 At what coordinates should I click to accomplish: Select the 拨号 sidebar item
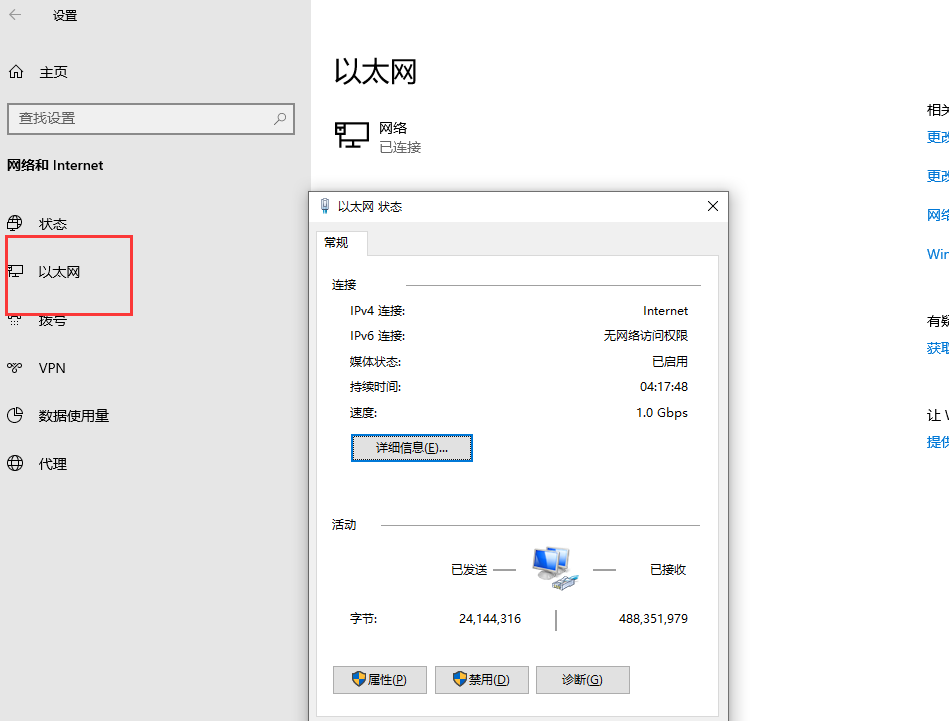point(52,320)
